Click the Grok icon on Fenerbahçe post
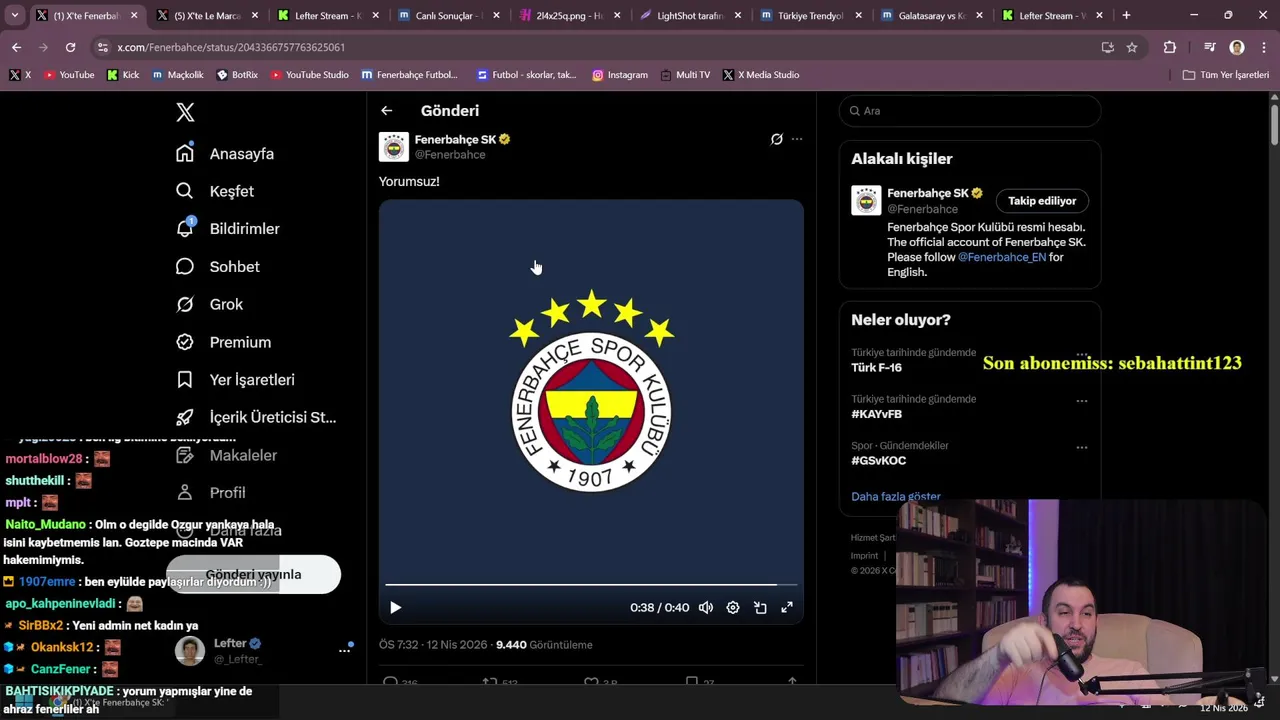This screenshot has height=720, width=1280. coord(776,139)
